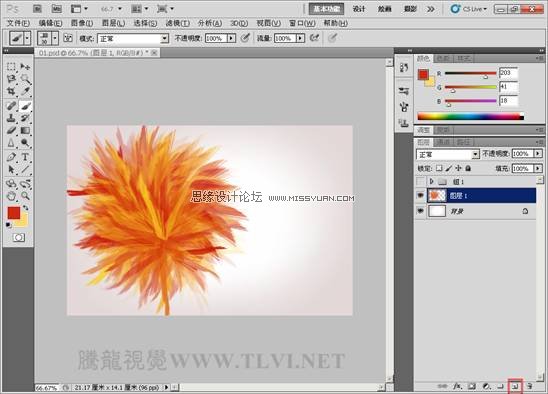Select the Mixer Brush tool in toolbox
Image resolution: width=548 pixels, height=394 pixels.
point(25,105)
